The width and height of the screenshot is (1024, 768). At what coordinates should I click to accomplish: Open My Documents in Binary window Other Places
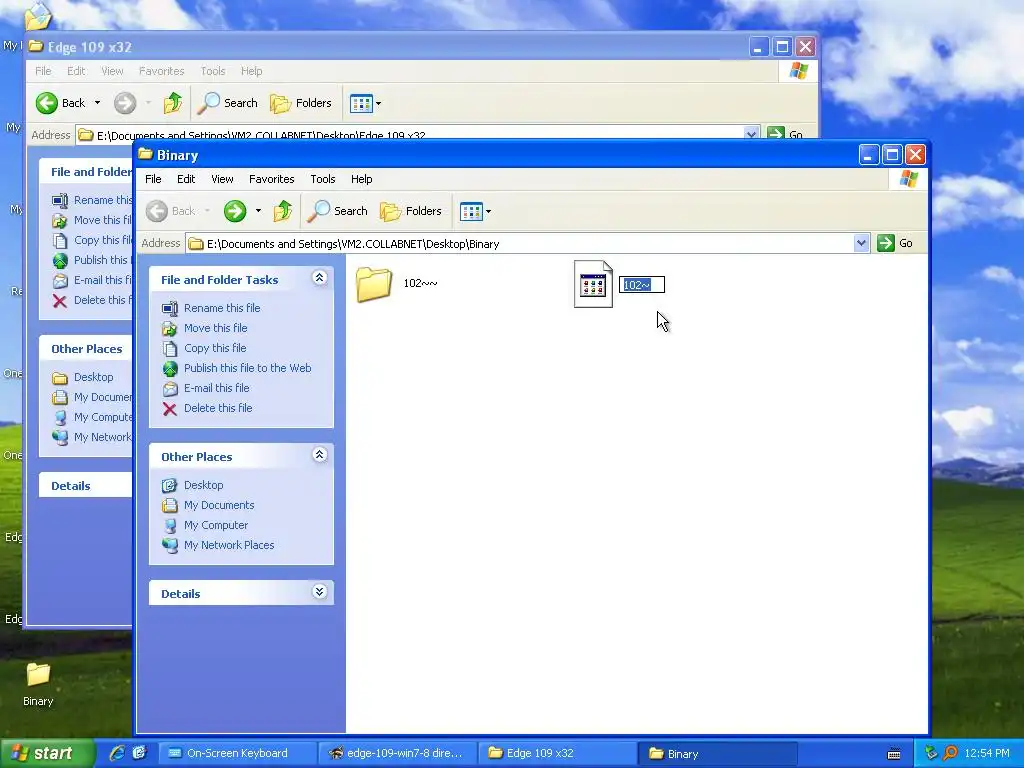pos(219,505)
